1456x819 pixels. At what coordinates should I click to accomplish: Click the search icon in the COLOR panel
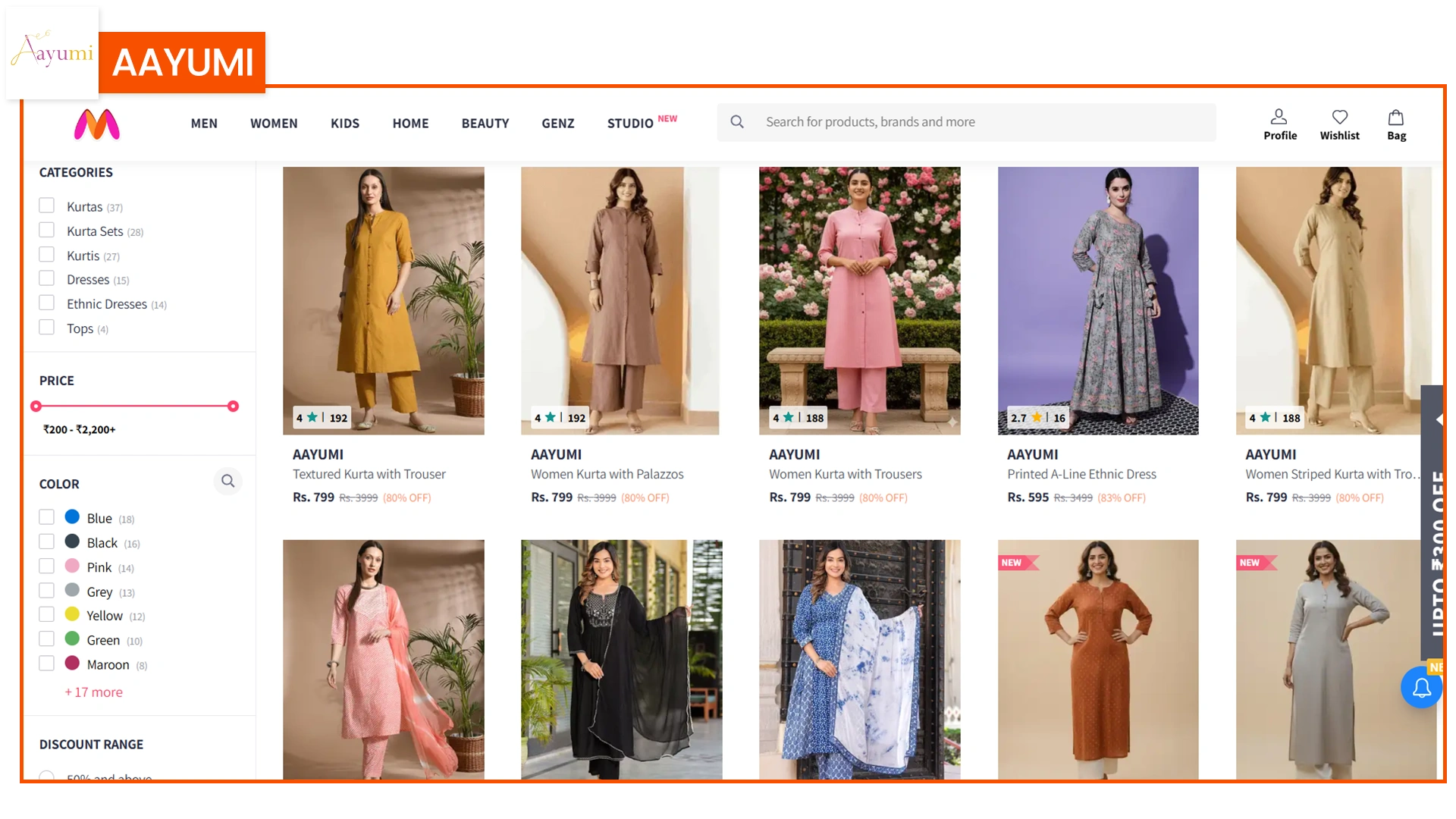228,482
